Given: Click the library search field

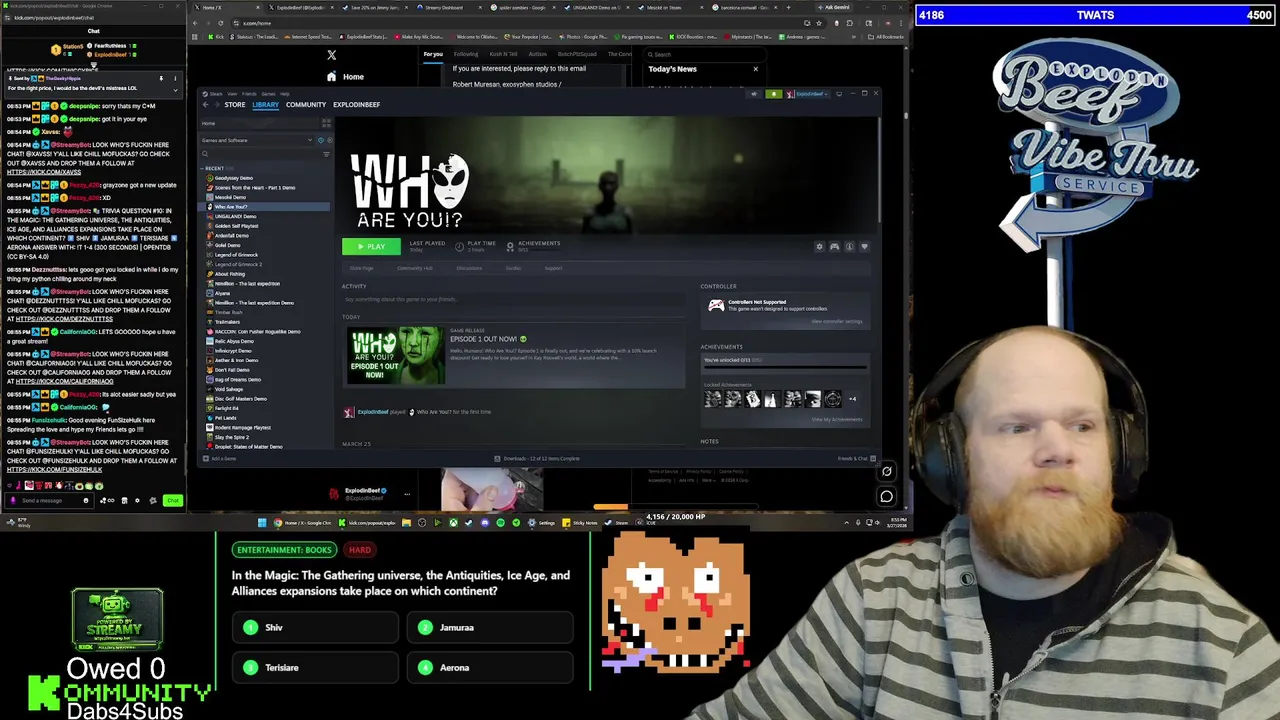Looking at the screenshot, I should 260,154.
